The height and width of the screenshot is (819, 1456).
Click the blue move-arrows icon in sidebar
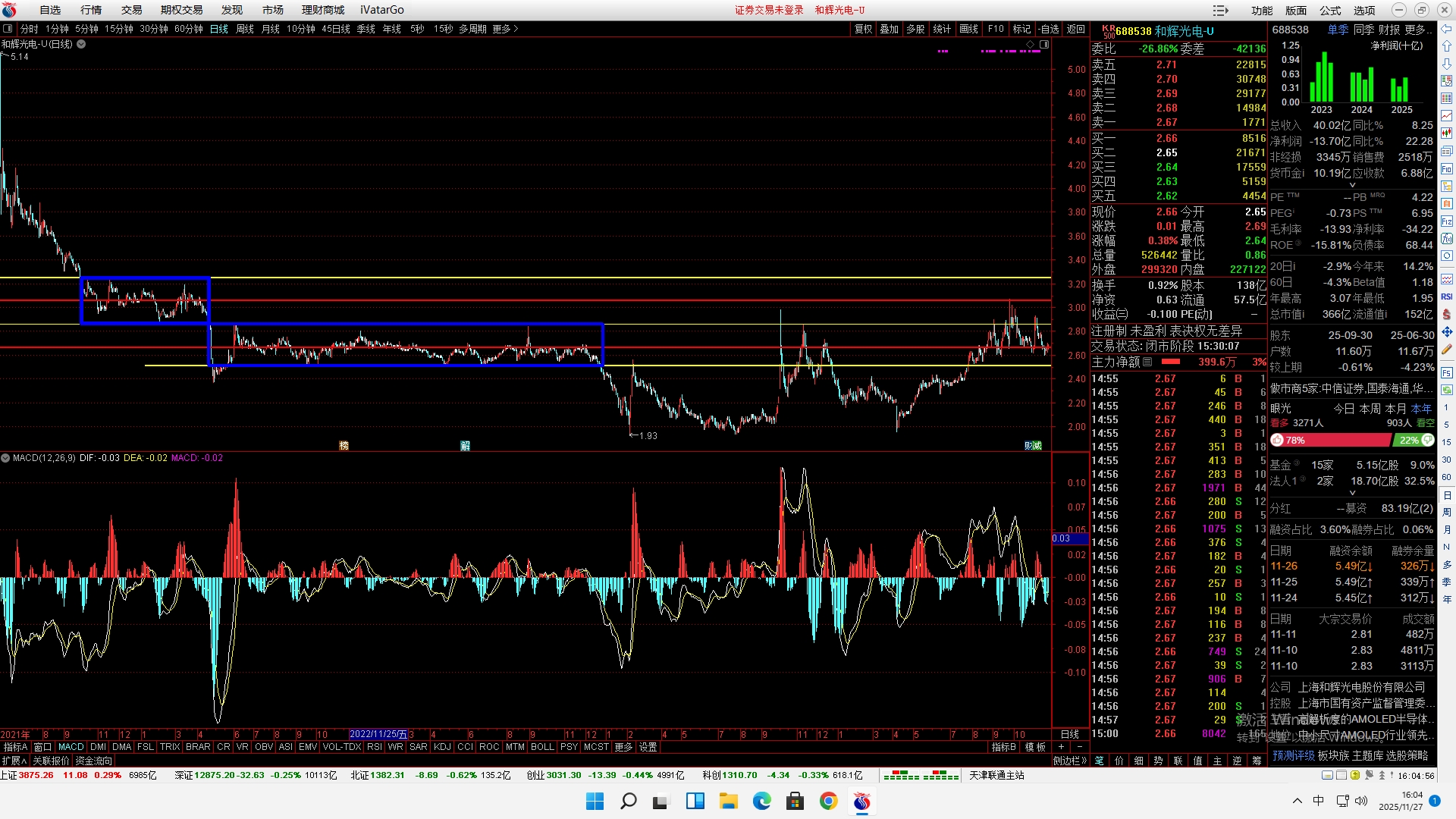click(1446, 331)
